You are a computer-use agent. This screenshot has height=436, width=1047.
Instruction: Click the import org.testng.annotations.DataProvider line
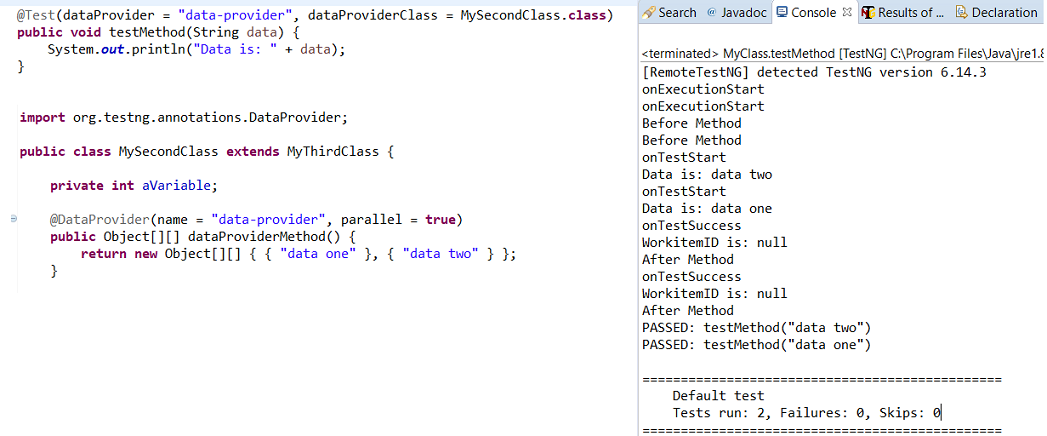(x=183, y=117)
